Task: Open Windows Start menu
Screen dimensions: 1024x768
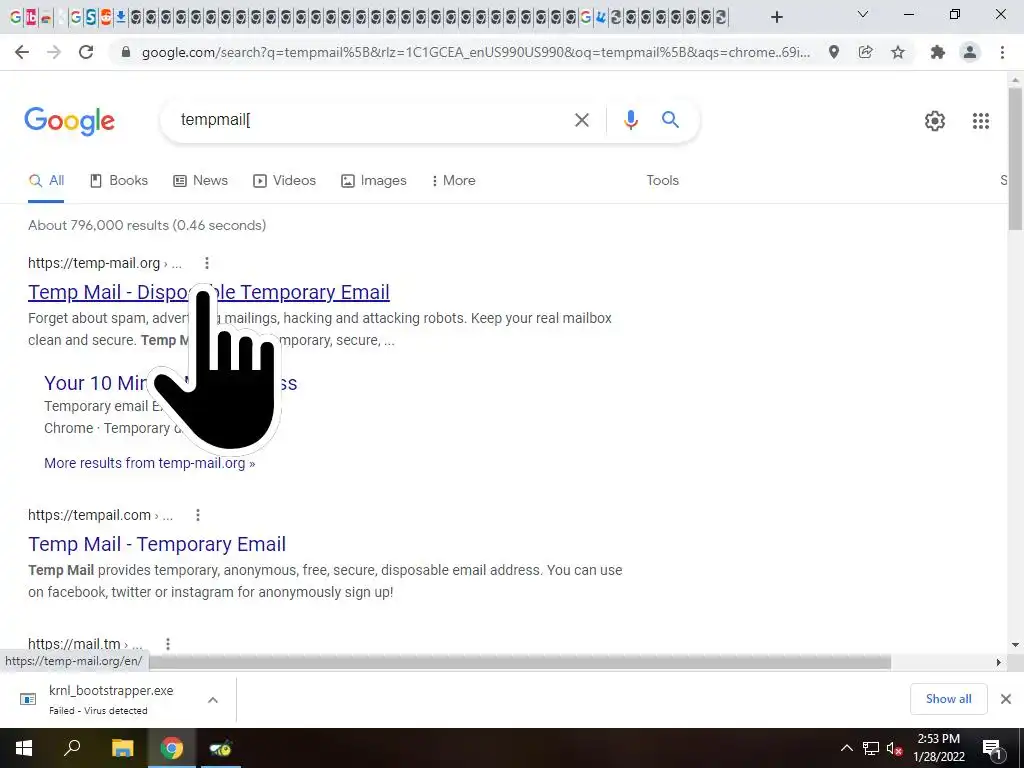Action: [x=24, y=748]
